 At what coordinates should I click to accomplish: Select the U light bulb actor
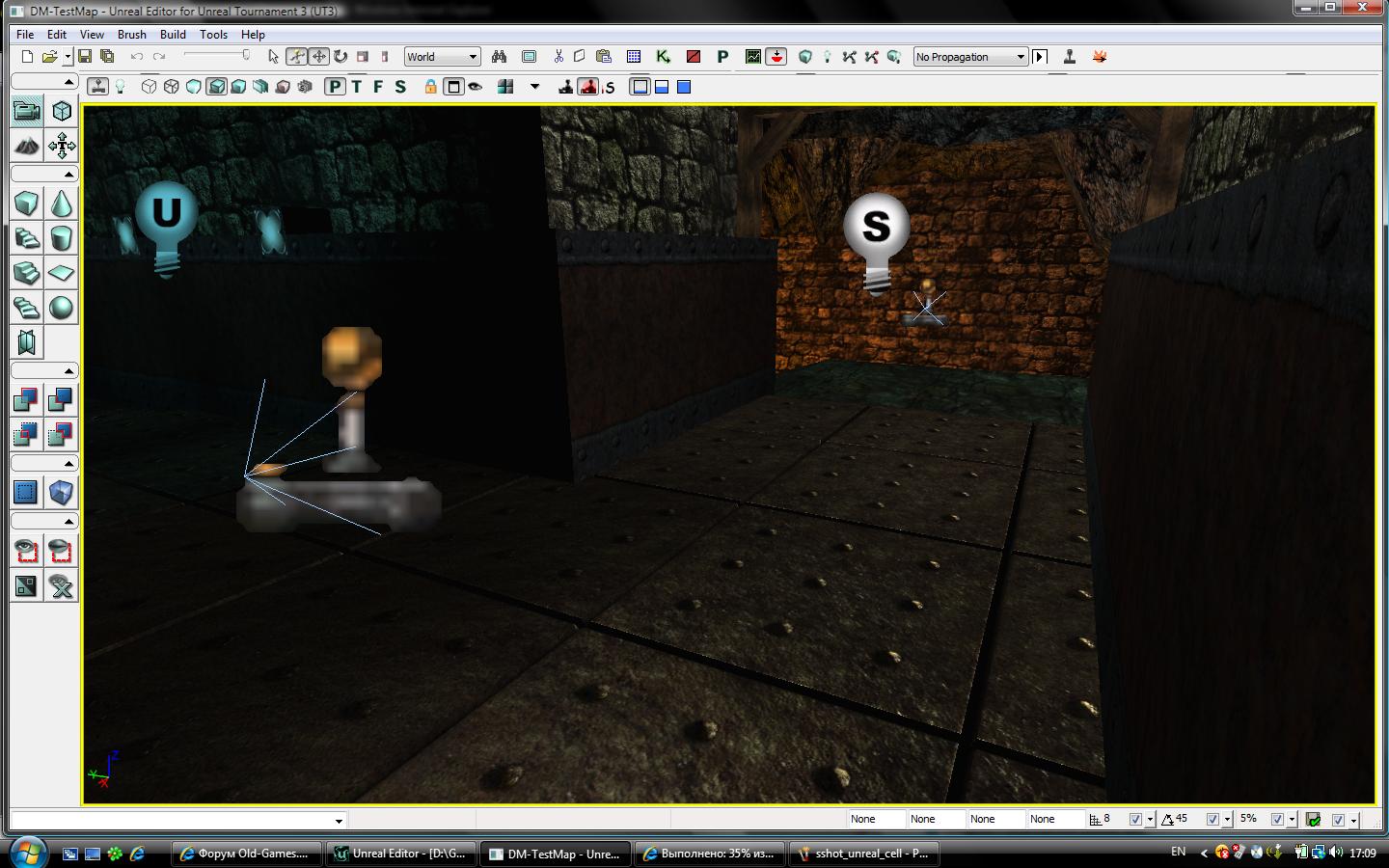[167, 229]
